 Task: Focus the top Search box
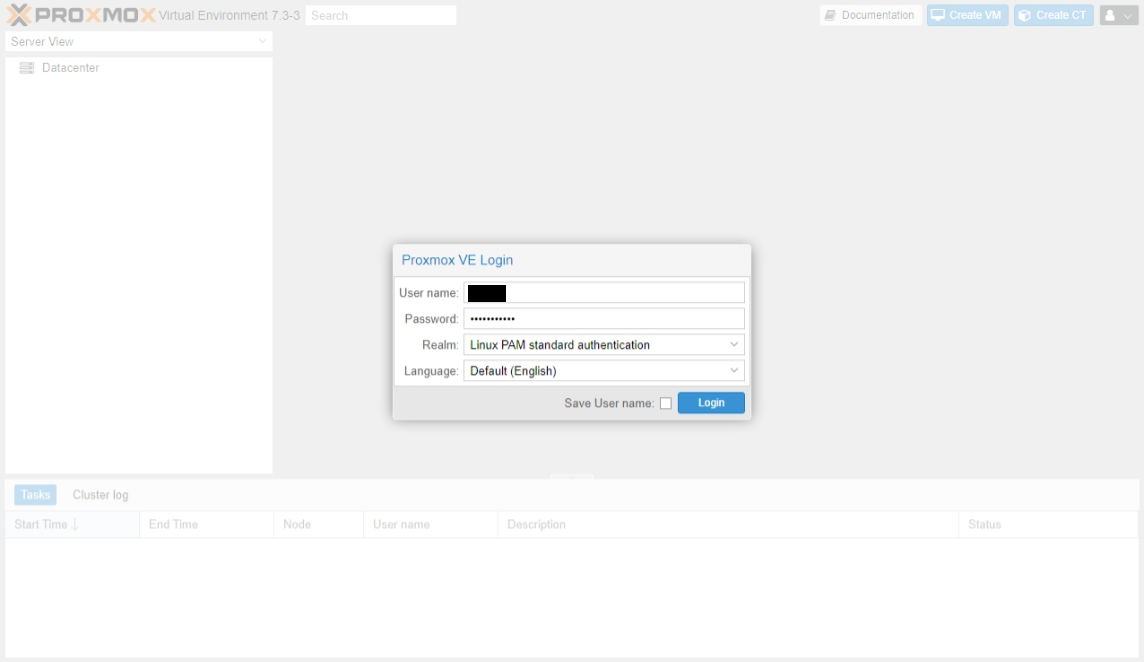(381, 15)
